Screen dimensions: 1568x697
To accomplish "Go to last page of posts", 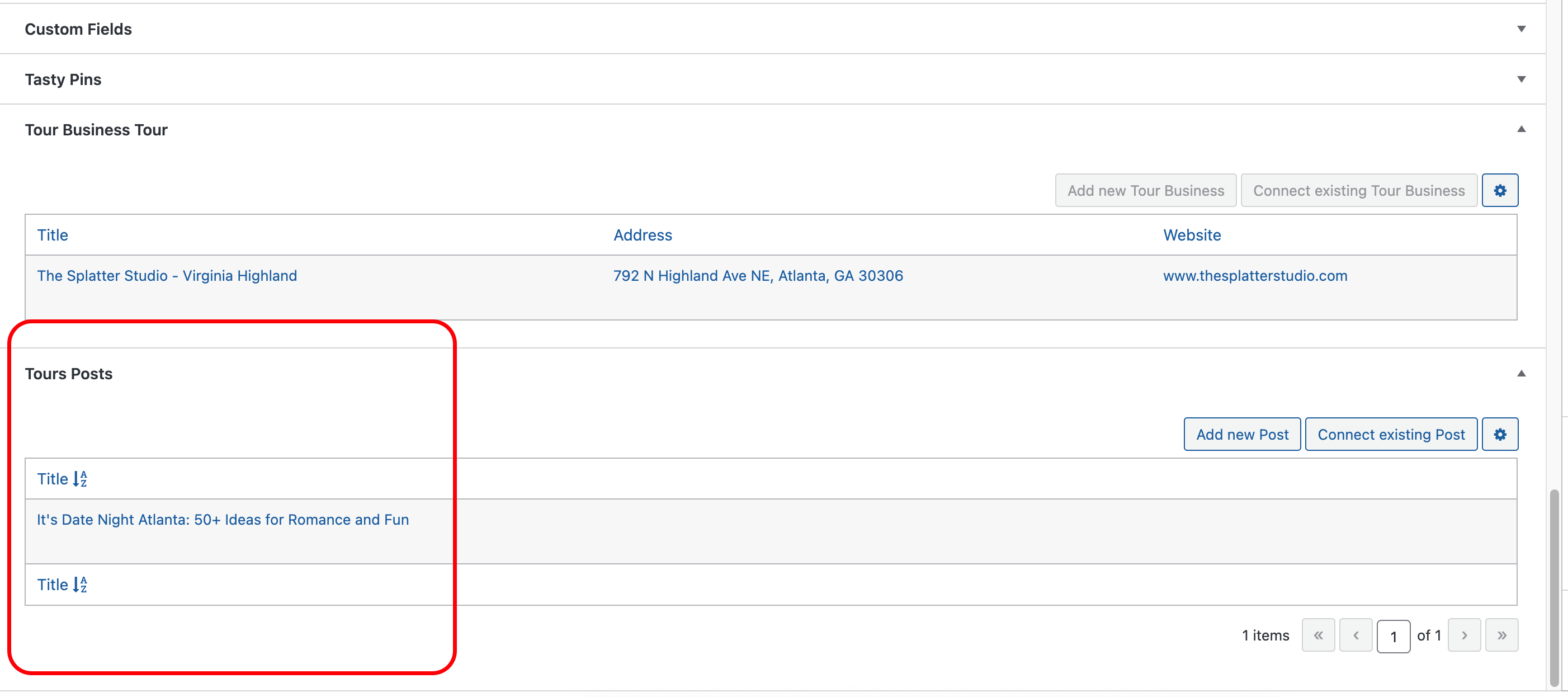I will (1501, 635).
